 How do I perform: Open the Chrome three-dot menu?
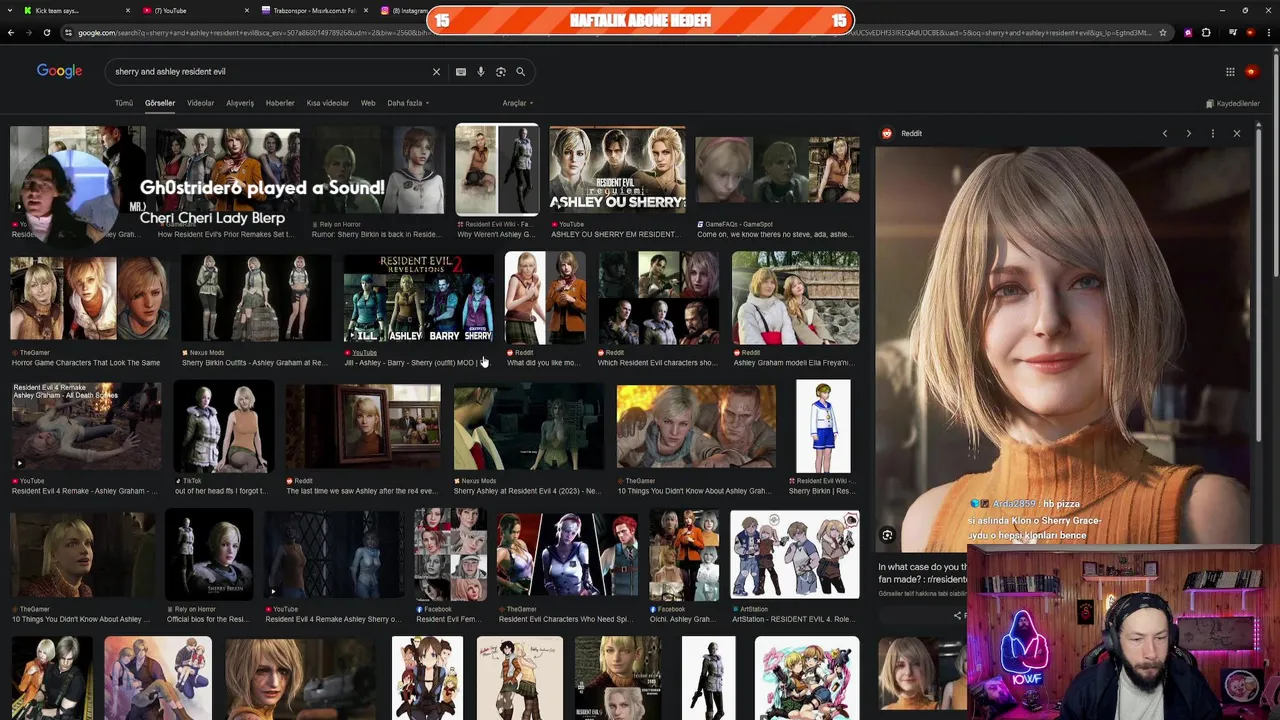pyautogui.click(x=1267, y=32)
